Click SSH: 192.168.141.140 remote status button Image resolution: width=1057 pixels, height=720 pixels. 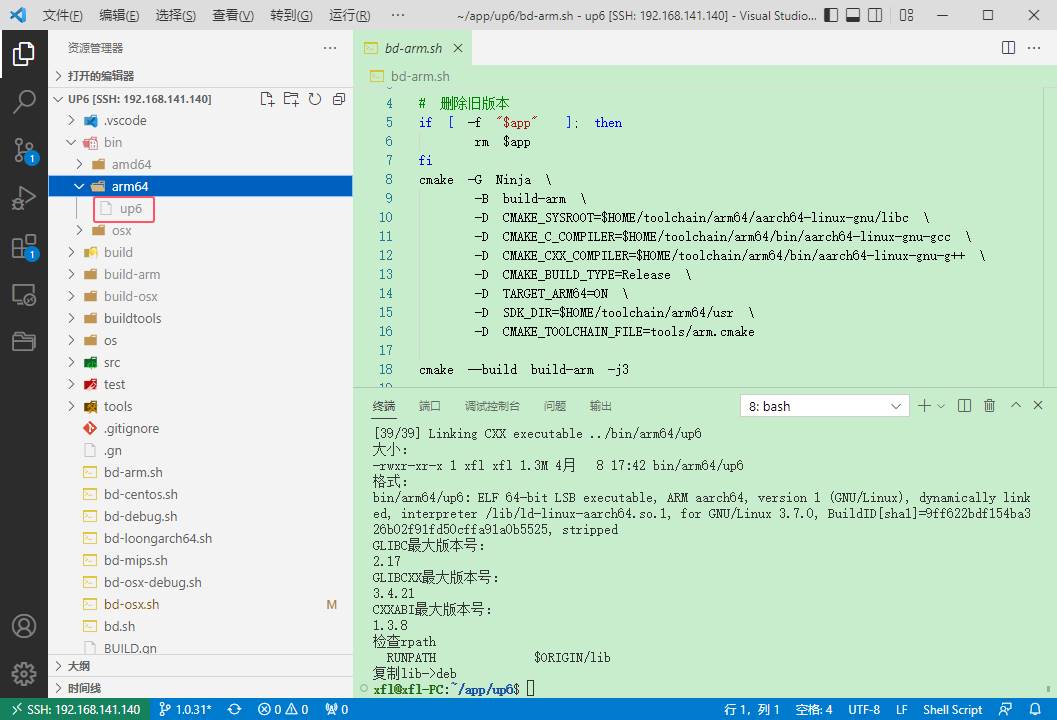(76, 709)
